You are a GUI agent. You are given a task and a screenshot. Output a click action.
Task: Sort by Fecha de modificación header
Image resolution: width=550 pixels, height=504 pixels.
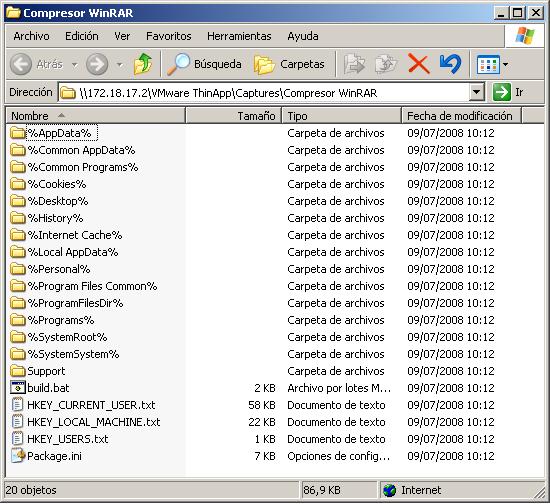(x=462, y=116)
